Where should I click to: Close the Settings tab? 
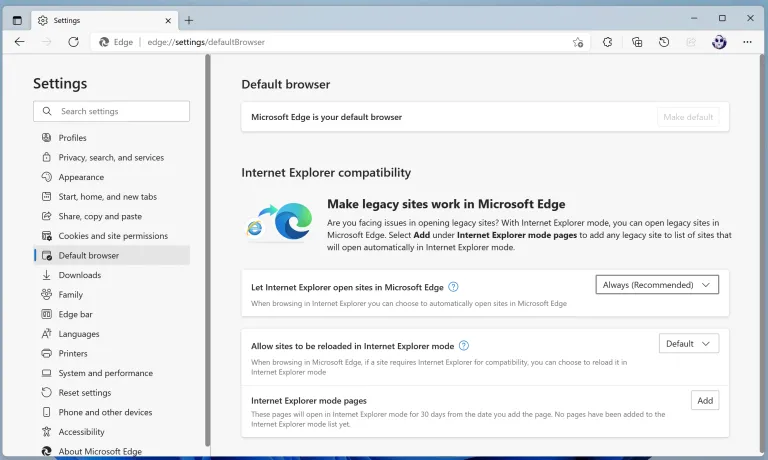coord(168,21)
